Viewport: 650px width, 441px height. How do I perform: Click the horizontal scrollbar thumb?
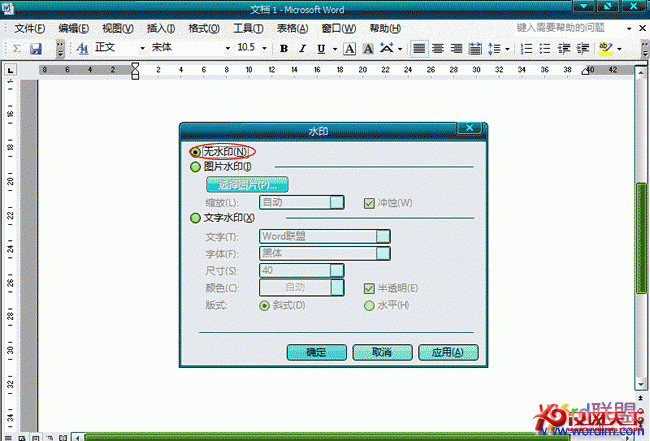(x=327, y=437)
